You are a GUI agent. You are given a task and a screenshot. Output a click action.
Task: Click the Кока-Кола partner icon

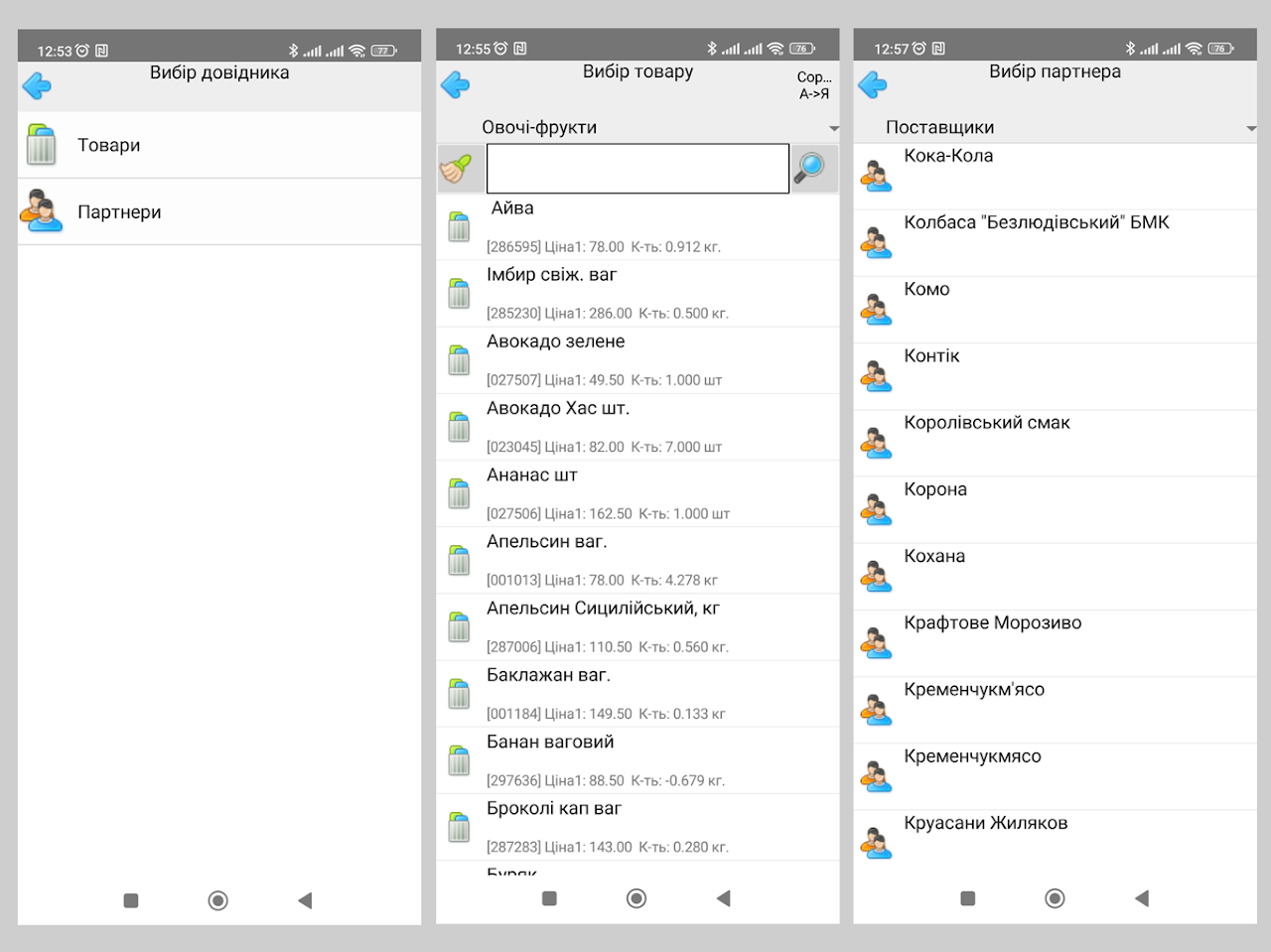click(876, 176)
